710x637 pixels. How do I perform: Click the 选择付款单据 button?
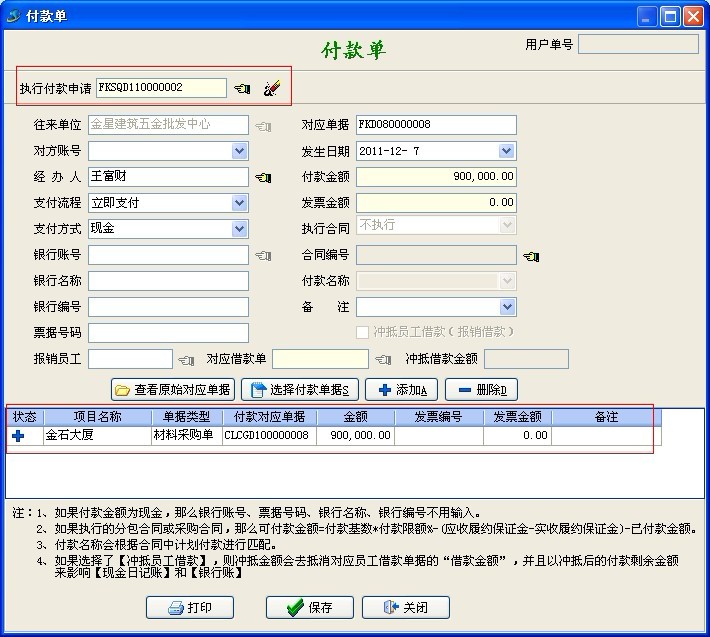point(300,389)
